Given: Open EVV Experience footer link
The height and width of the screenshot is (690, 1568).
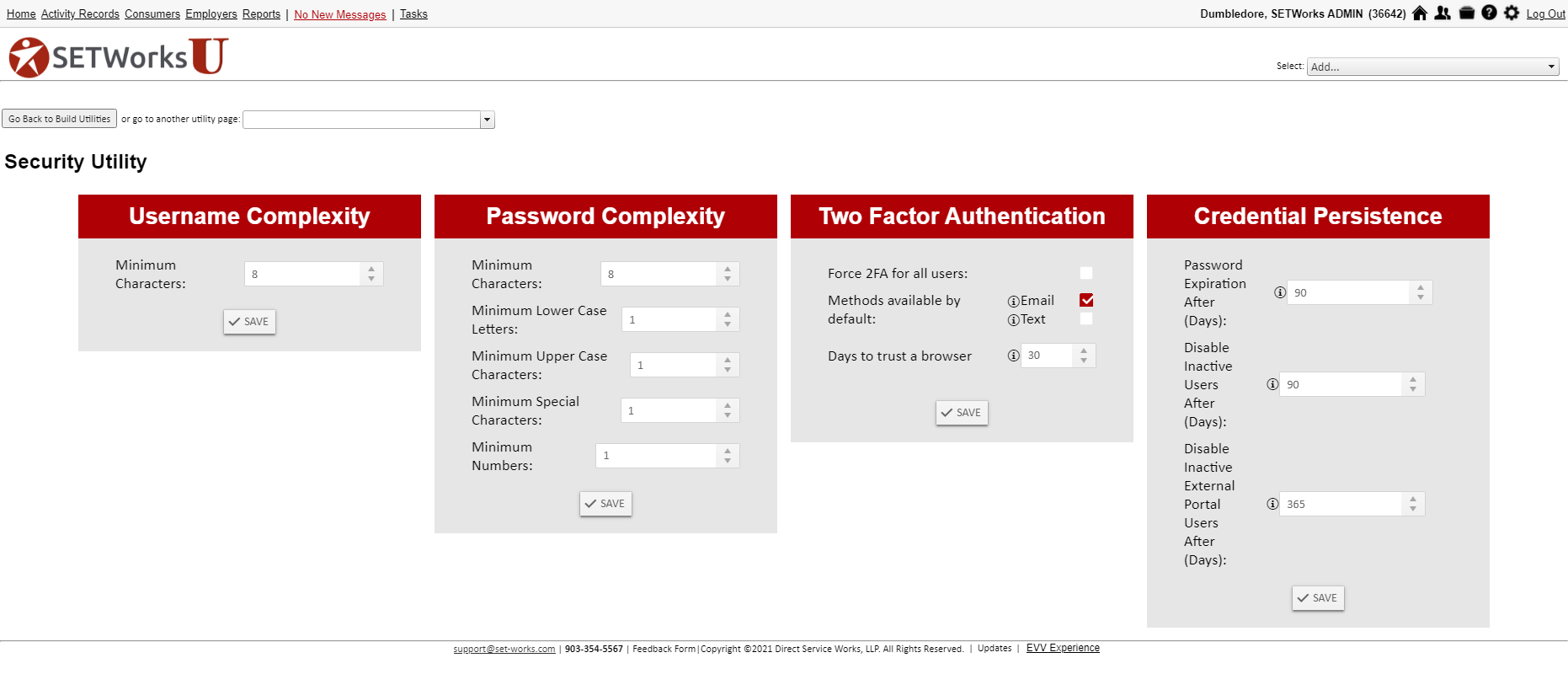Looking at the screenshot, I should pyautogui.click(x=1063, y=648).
